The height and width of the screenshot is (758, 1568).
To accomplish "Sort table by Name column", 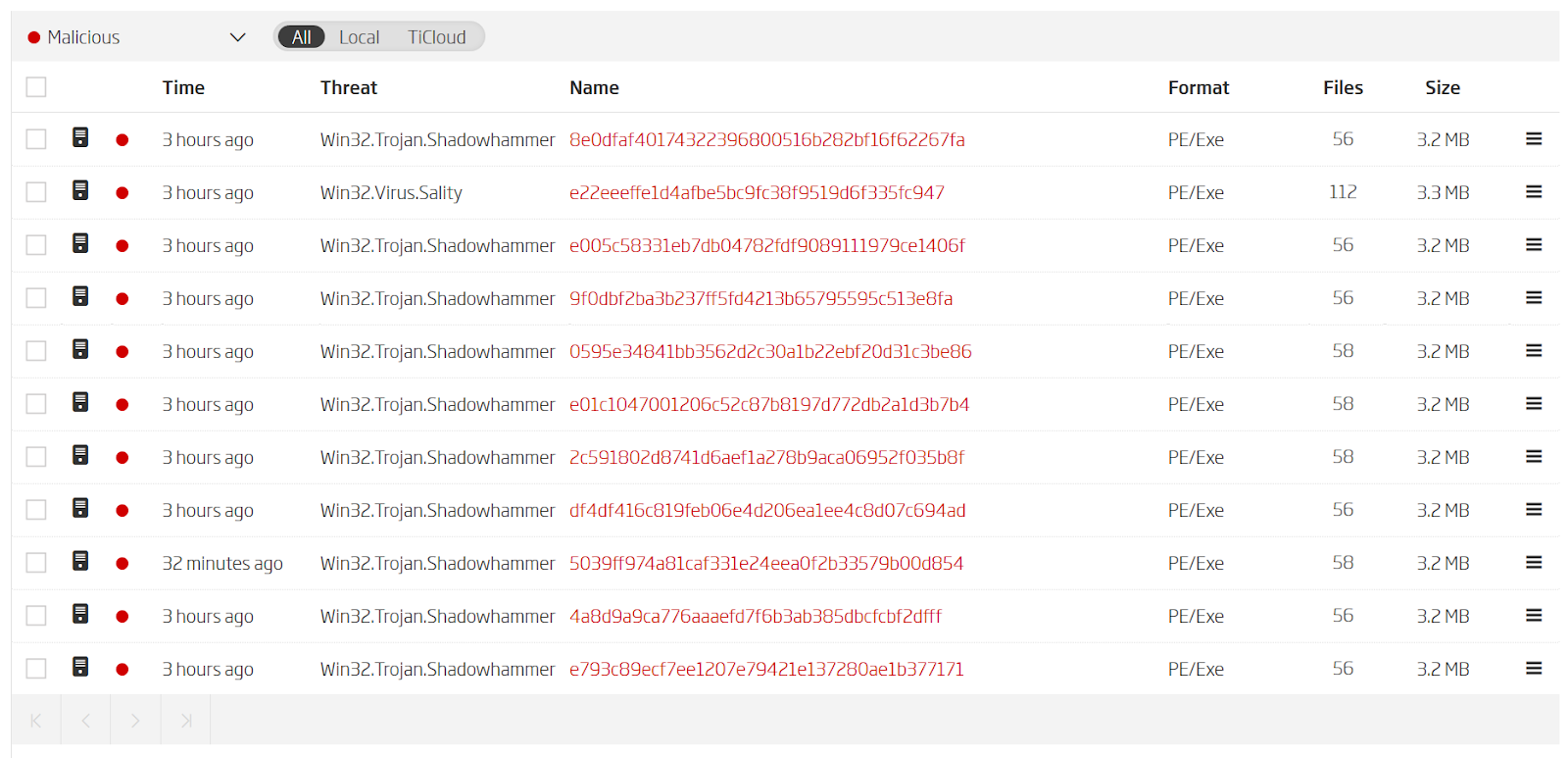I will 594,87.
